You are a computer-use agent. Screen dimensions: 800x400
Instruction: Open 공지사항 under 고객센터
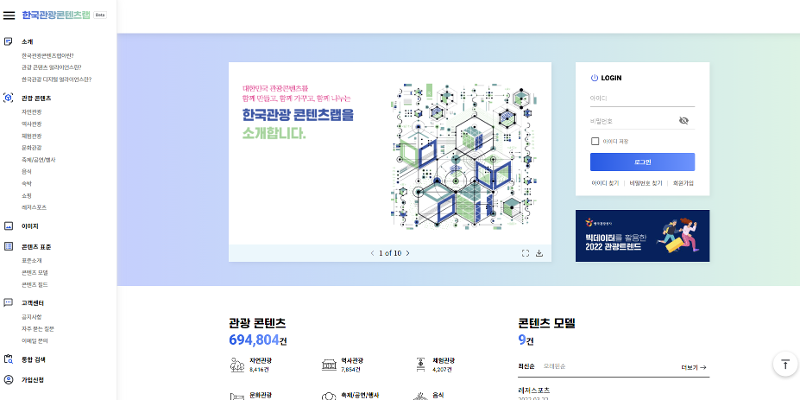tap(32, 317)
